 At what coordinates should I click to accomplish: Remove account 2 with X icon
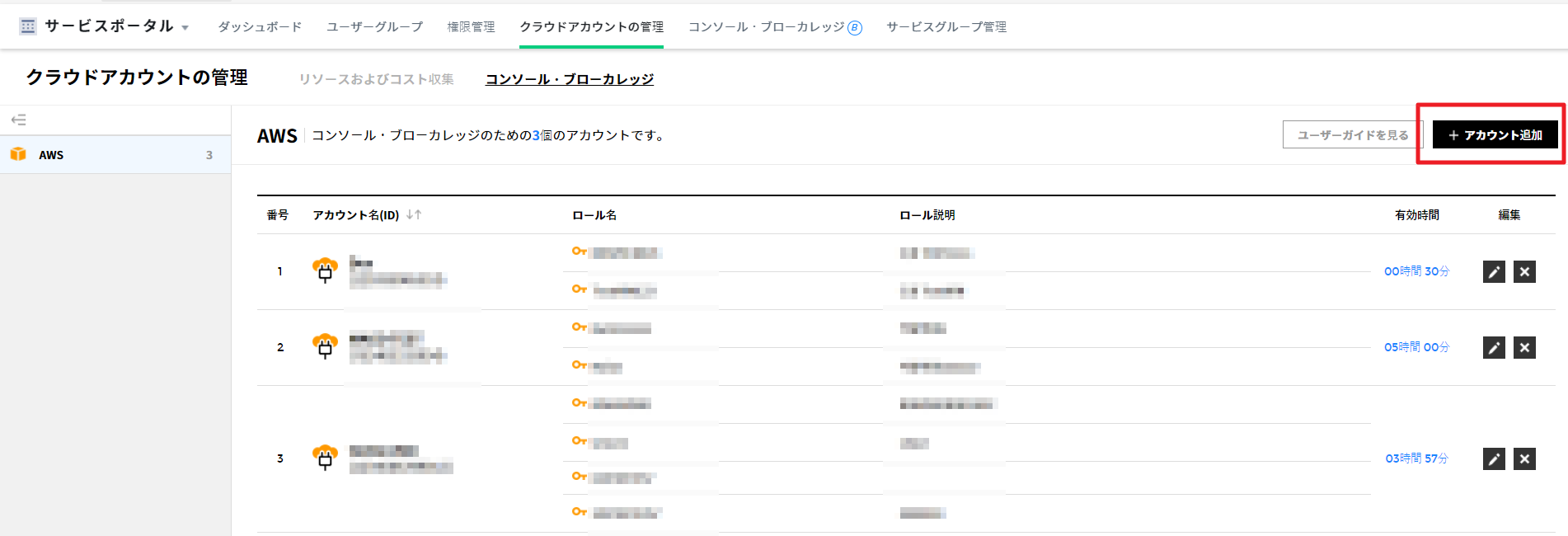pyautogui.click(x=1524, y=348)
